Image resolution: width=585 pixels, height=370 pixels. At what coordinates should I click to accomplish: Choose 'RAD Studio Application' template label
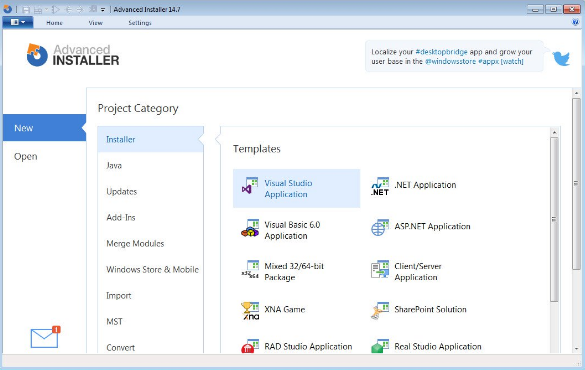coord(308,347)
